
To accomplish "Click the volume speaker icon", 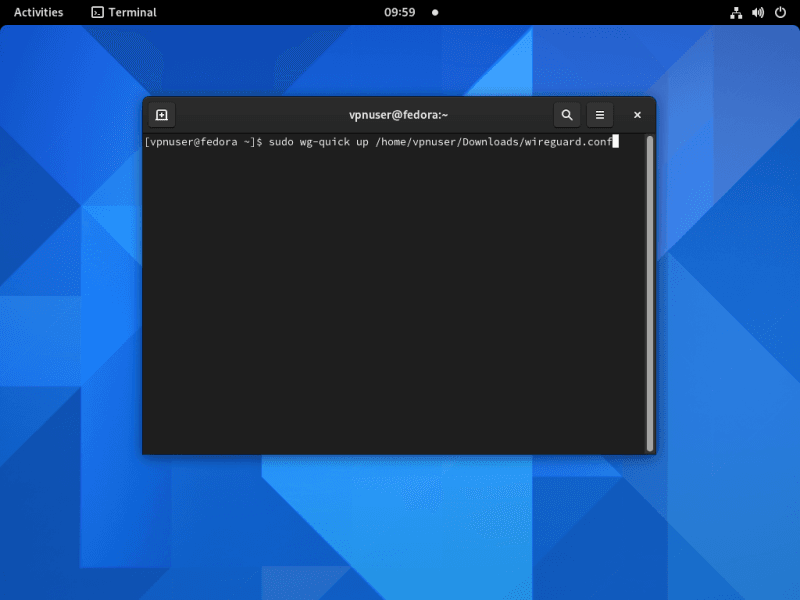I will point(758,12).
